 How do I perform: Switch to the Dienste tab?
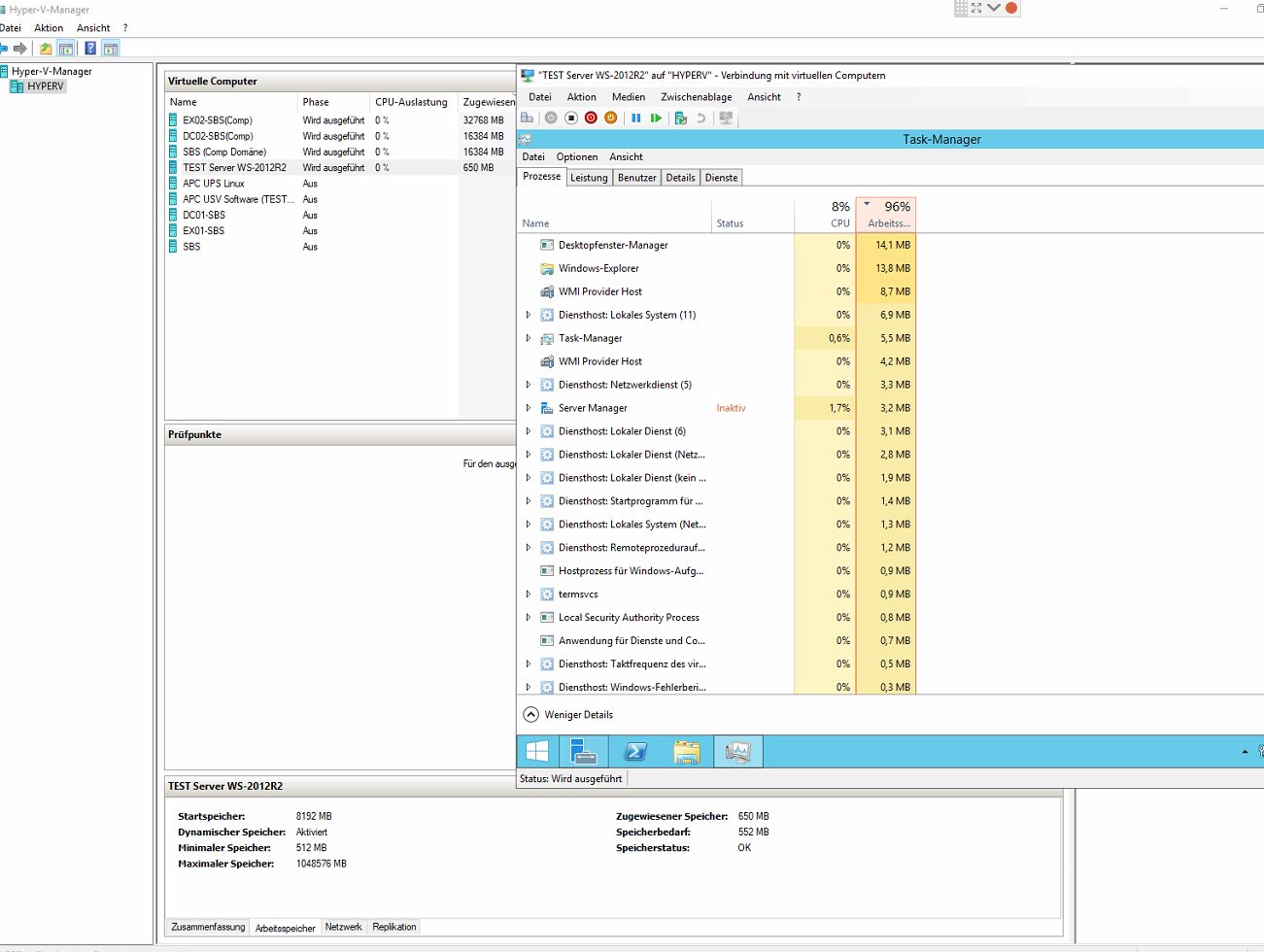[x=721, y=177]
